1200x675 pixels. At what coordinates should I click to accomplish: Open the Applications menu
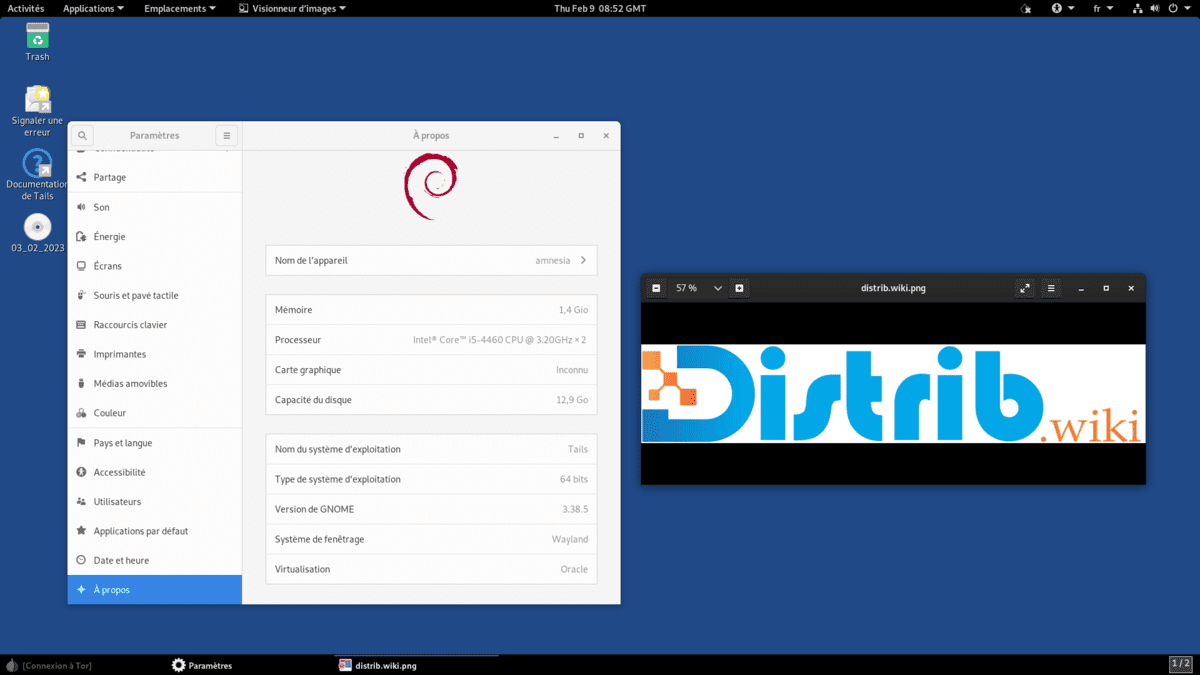tap(94, 8)
